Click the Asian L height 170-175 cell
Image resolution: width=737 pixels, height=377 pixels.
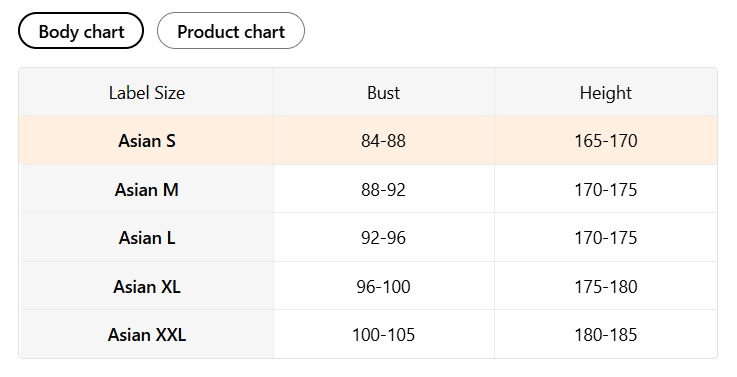(605, 237)
